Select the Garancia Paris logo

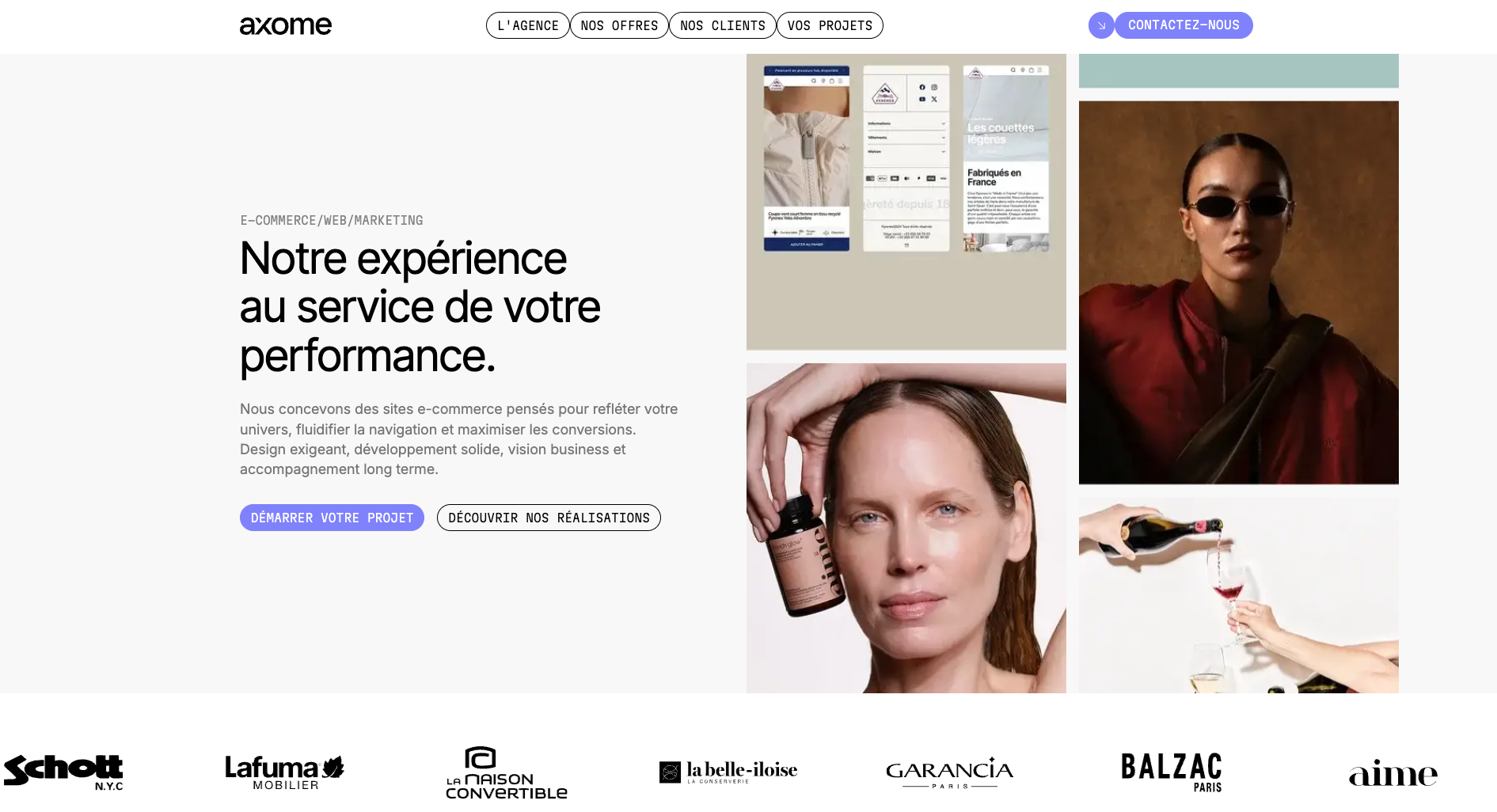950,772
